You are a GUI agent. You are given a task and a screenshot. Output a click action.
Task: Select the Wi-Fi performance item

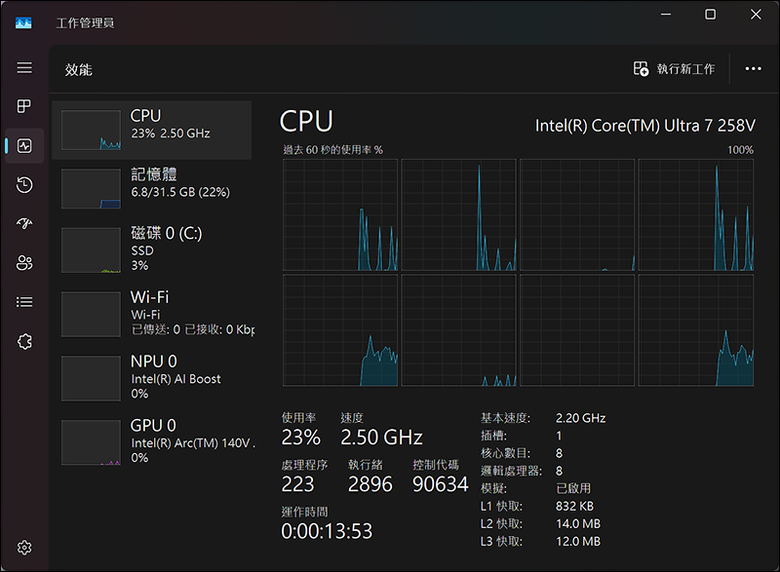152,314
